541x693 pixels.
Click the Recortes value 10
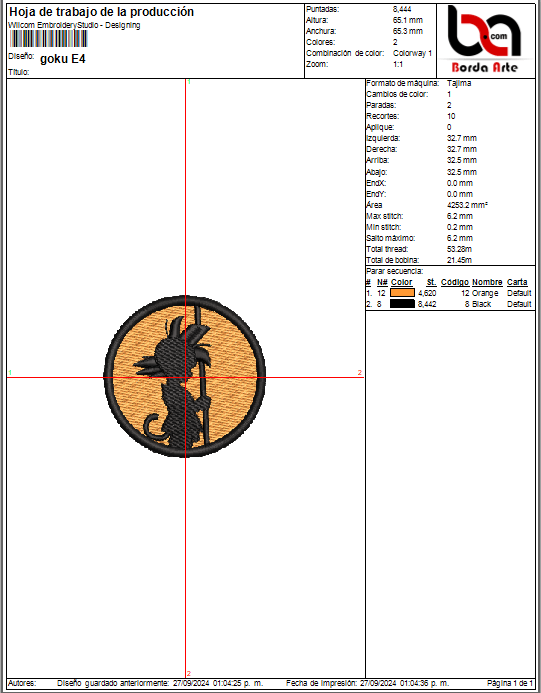(451, 116)
